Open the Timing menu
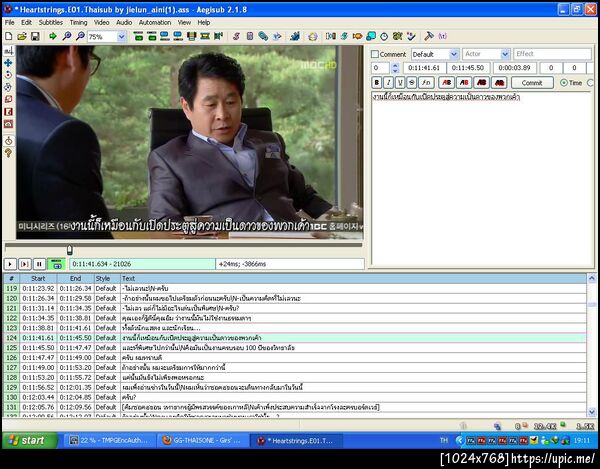Screen dimensions: 600x469 tap(78, 23)
